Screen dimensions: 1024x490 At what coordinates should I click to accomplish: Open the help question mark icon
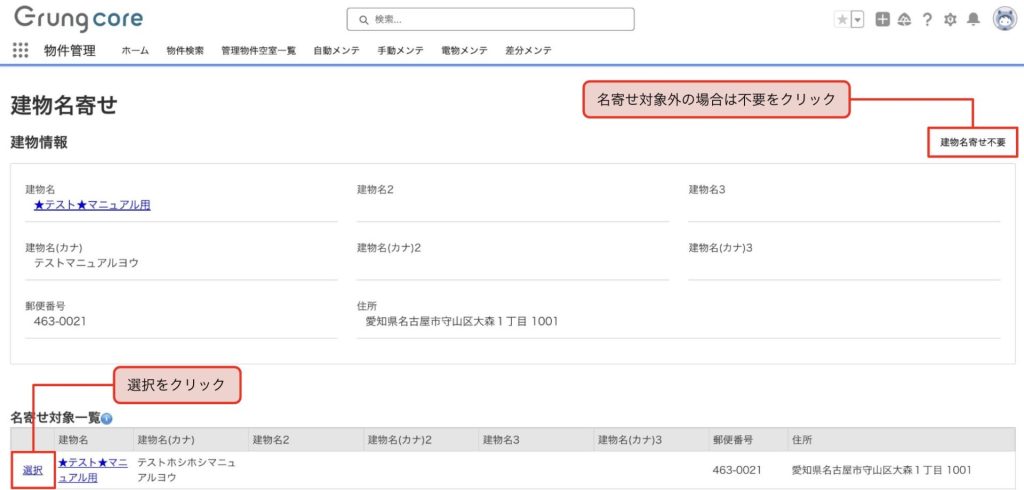[x=927, y=20]
